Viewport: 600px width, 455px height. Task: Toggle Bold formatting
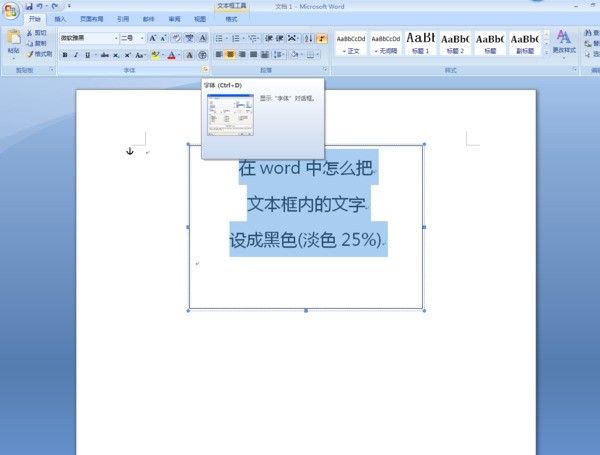(65, 55)
